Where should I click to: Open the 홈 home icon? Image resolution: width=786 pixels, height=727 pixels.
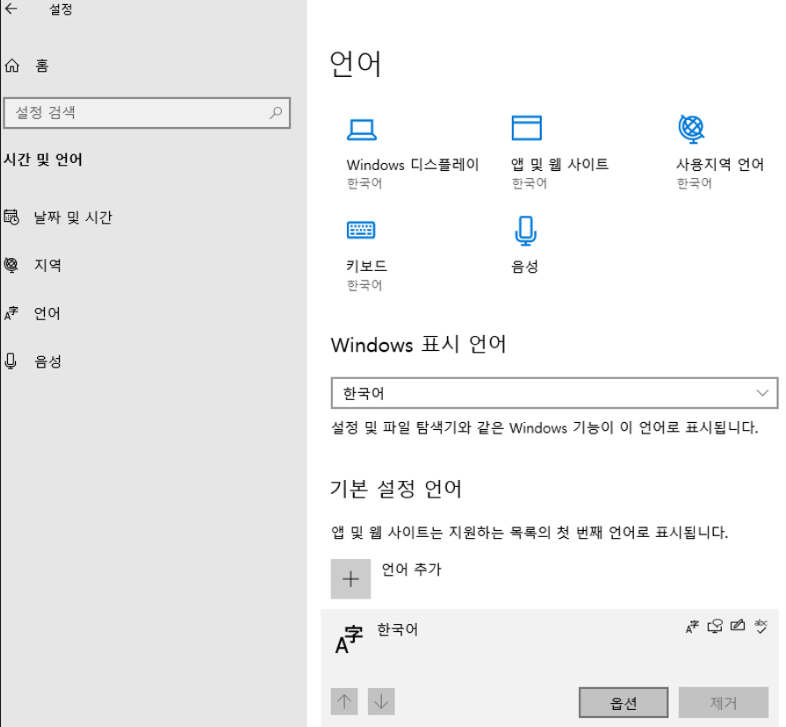[12, 66]
